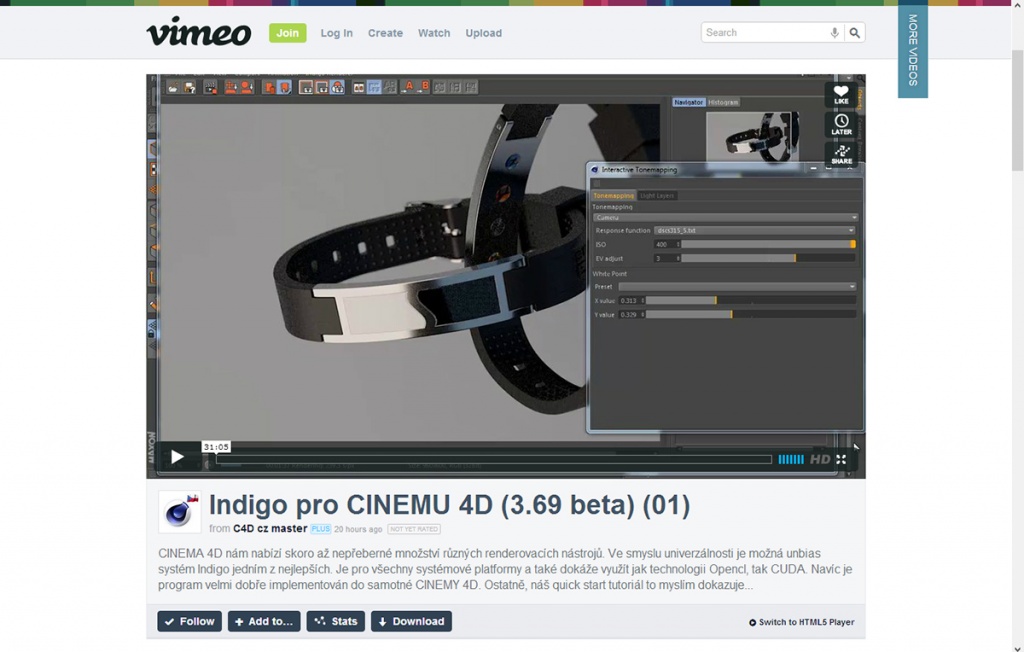Click the video title heading
This screenshot has height=652, width=1024.
tap(449, 505)
